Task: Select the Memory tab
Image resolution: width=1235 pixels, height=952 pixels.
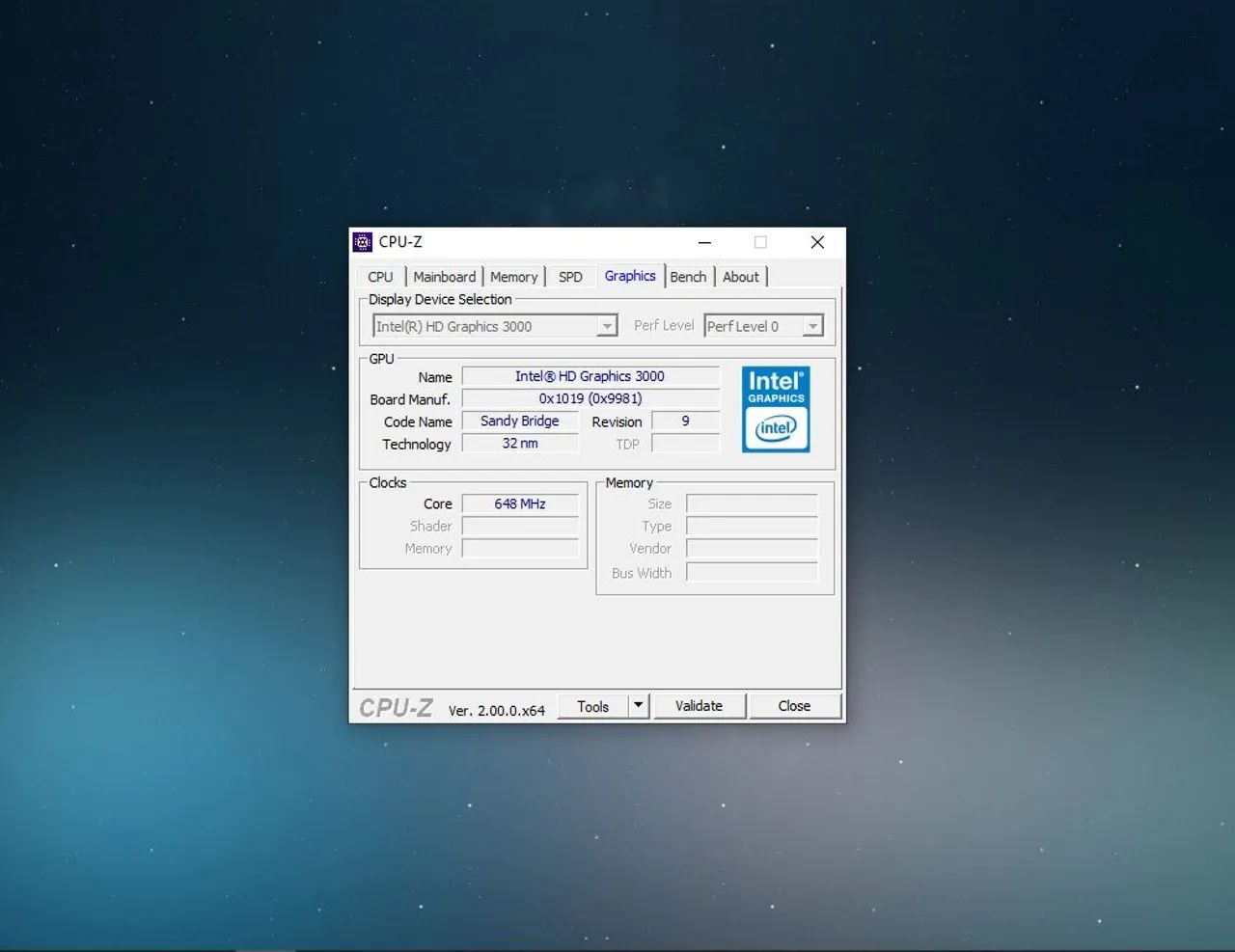Action: pos(513,277)
